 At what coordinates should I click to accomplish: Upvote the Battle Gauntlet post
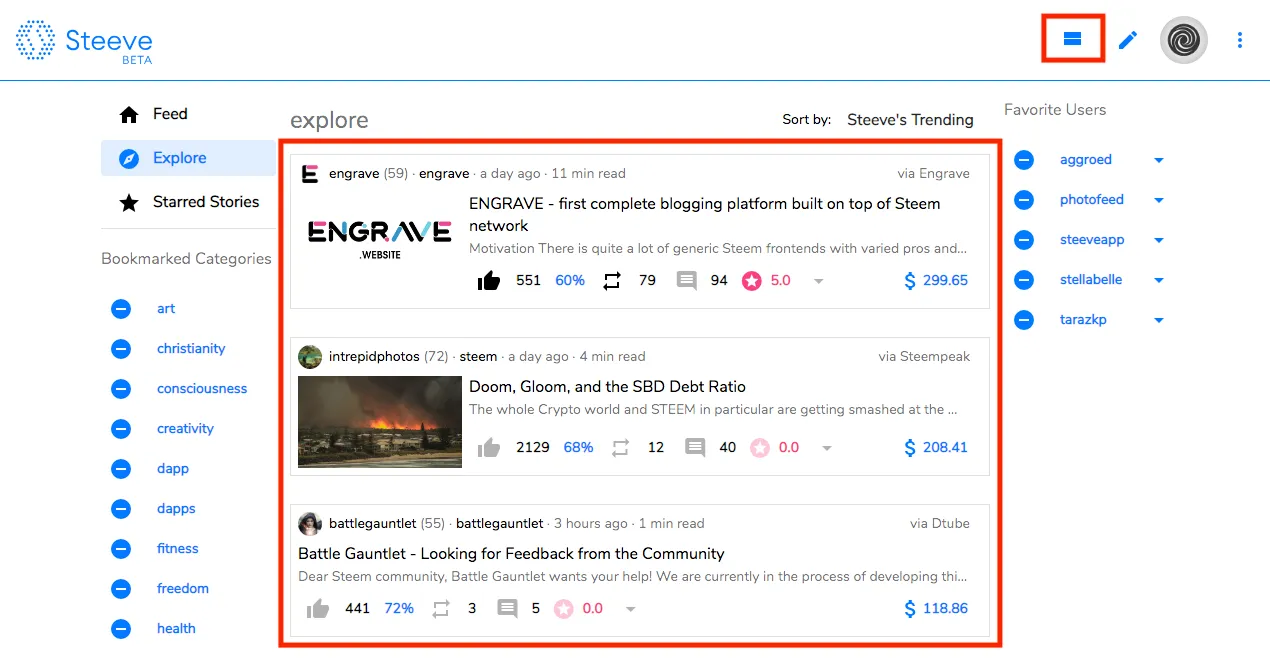[x=318, y=609]
